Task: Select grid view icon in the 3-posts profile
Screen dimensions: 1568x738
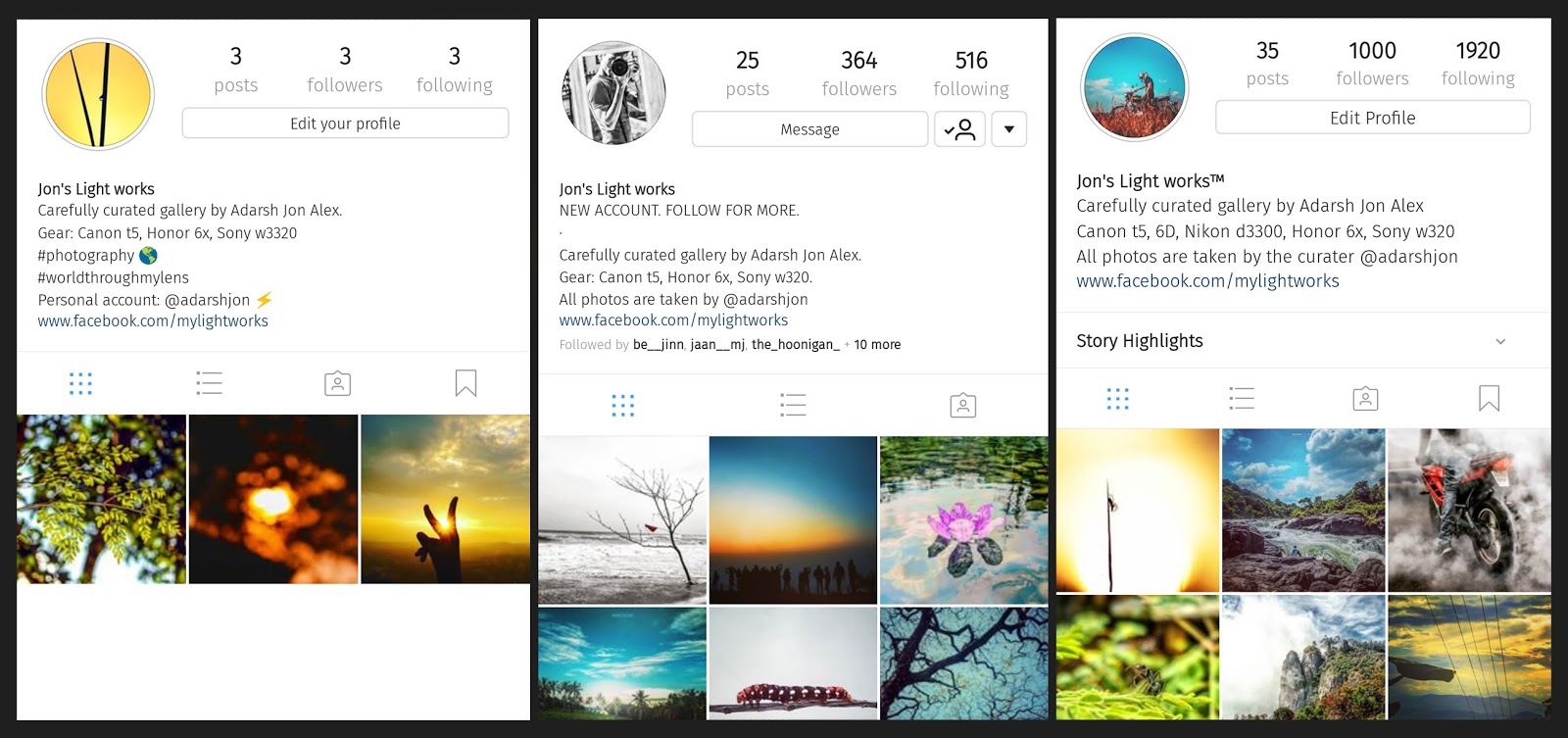Action: 80,383
